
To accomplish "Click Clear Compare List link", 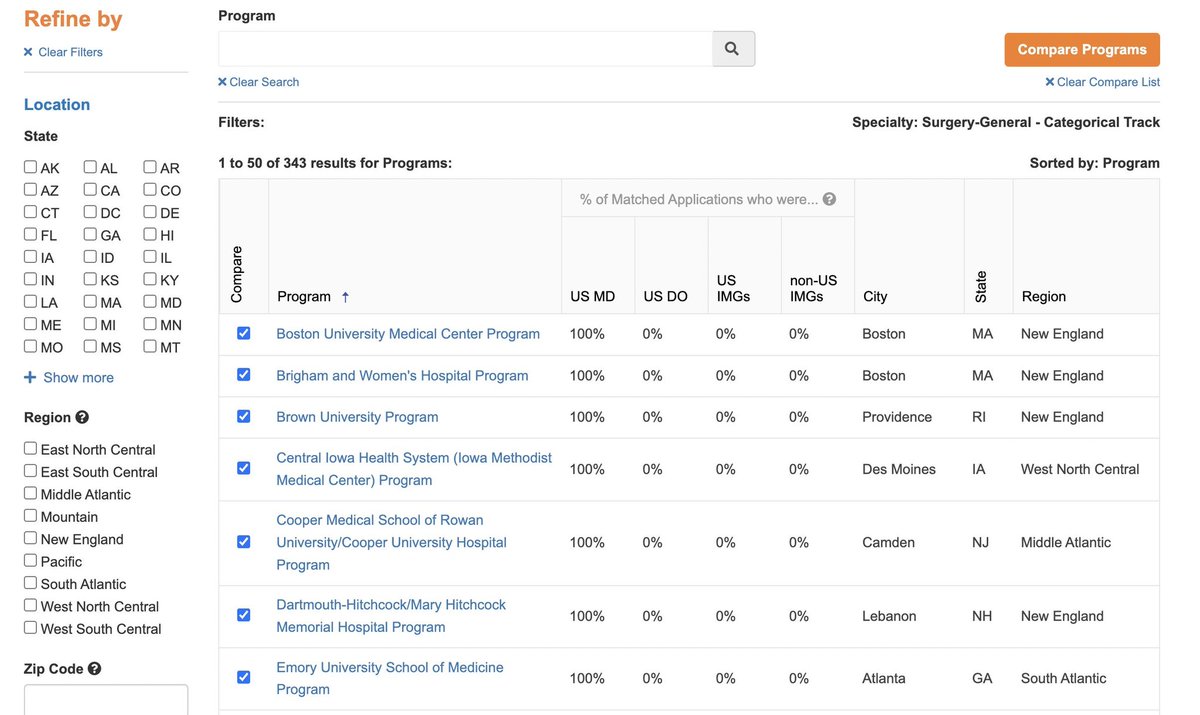I will point(1103,82).
